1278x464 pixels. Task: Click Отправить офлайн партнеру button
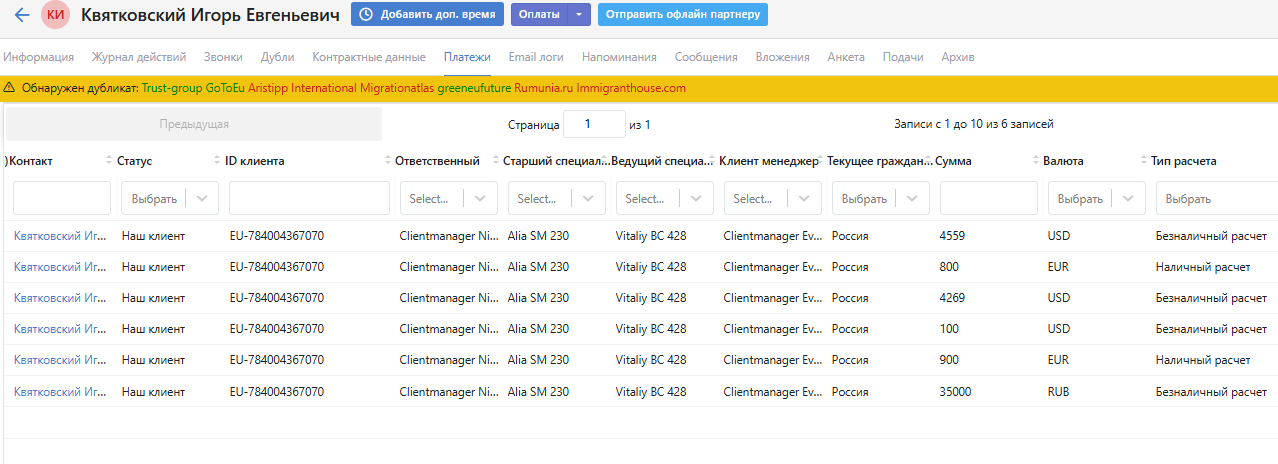(683, 15)
